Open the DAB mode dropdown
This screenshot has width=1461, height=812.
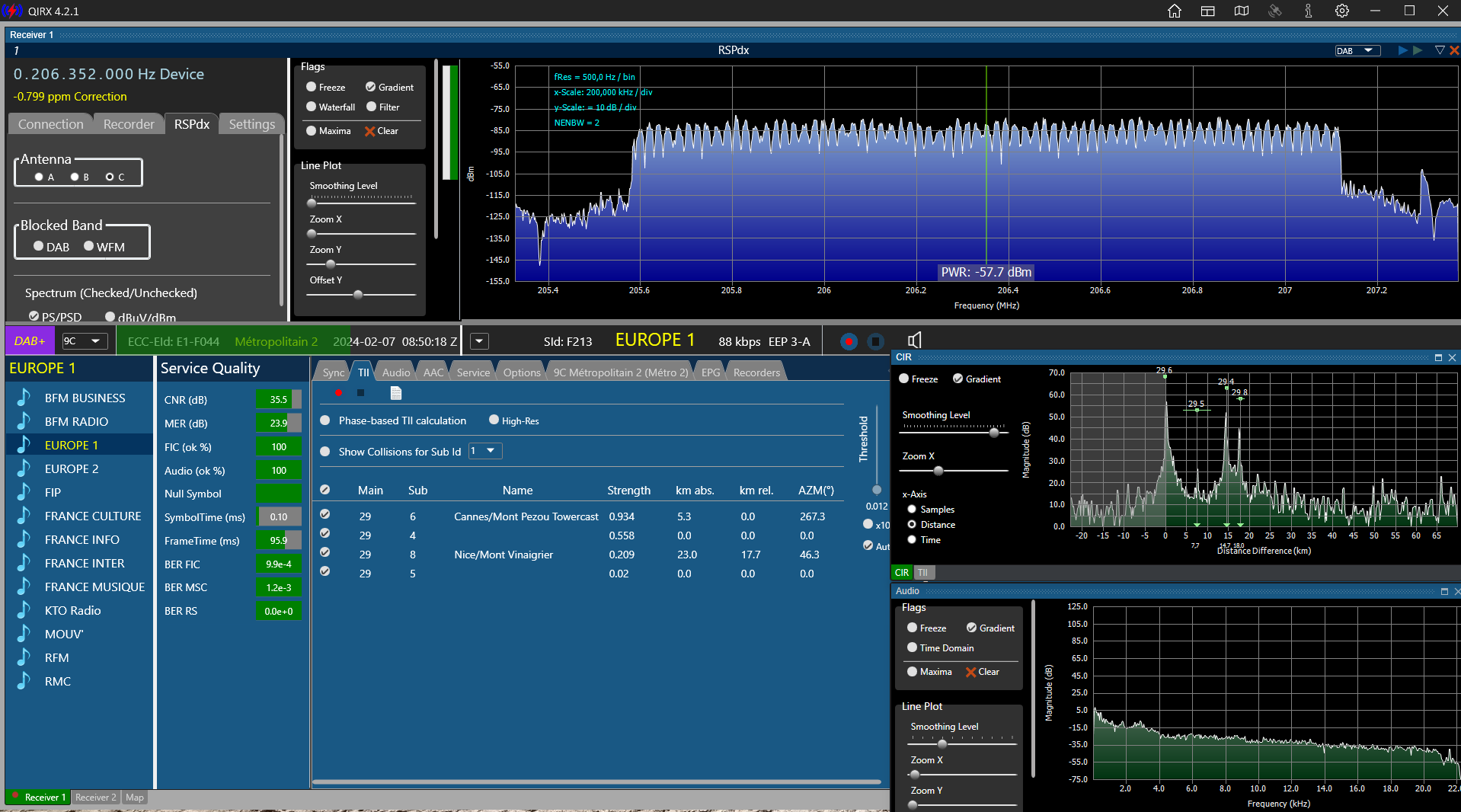(x=1357, y=50)
